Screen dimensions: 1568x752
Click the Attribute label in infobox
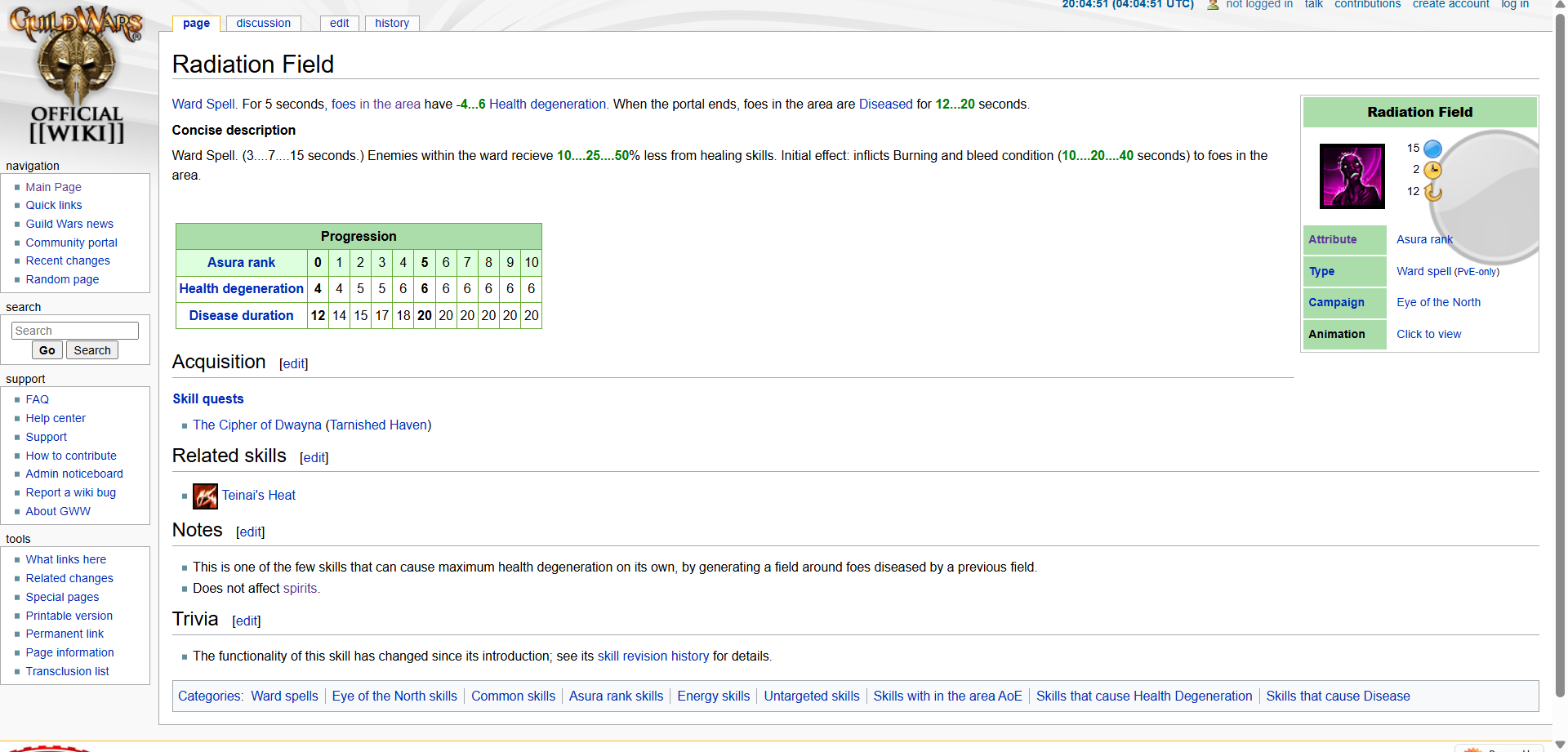[1332, 239]
